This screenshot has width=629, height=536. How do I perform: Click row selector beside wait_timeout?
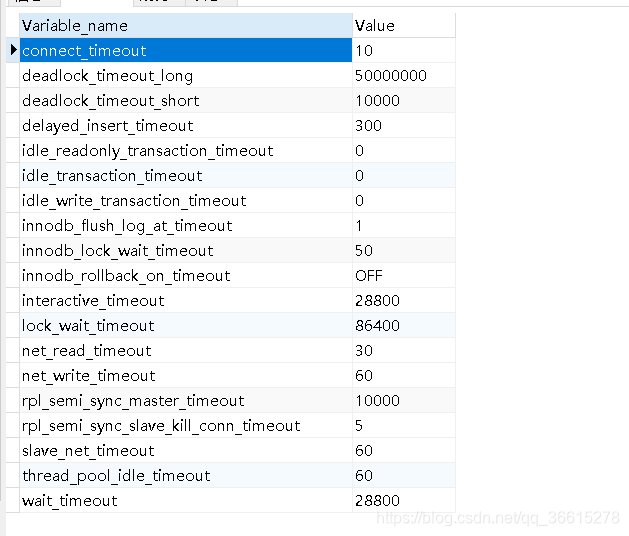click(x=13, y=500)
